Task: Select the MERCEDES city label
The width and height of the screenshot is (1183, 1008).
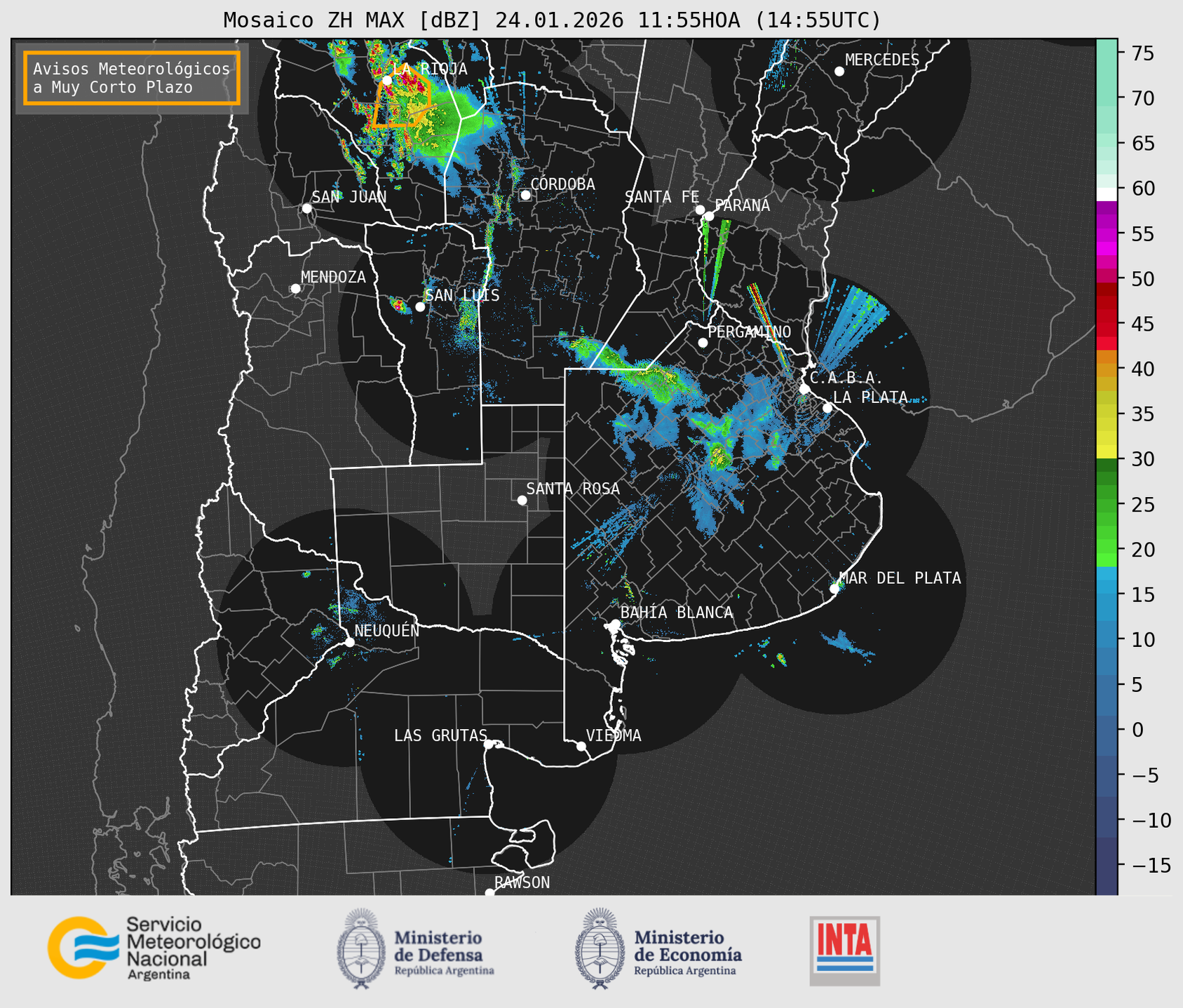Action: tap(882, 60)
